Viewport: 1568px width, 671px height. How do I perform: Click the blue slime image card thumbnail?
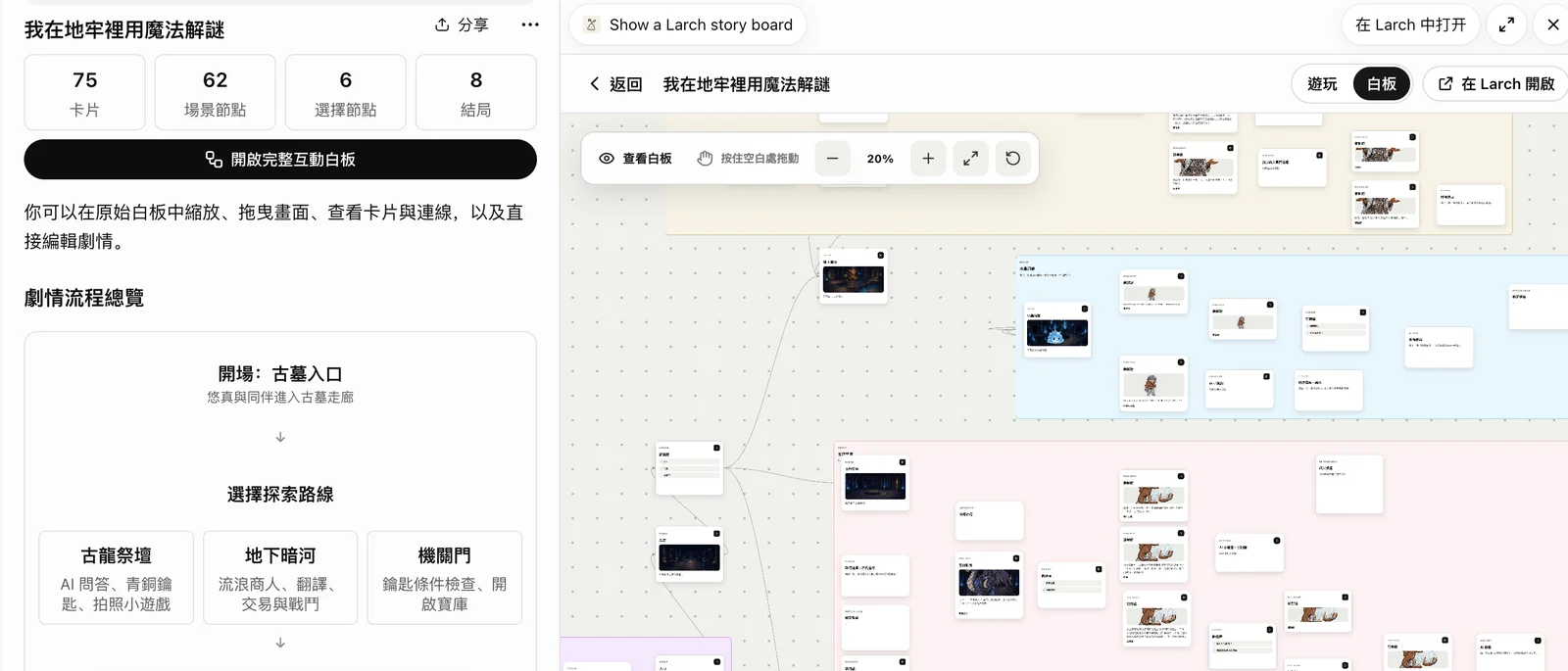pyautogui.click(x=1057, y=334)
